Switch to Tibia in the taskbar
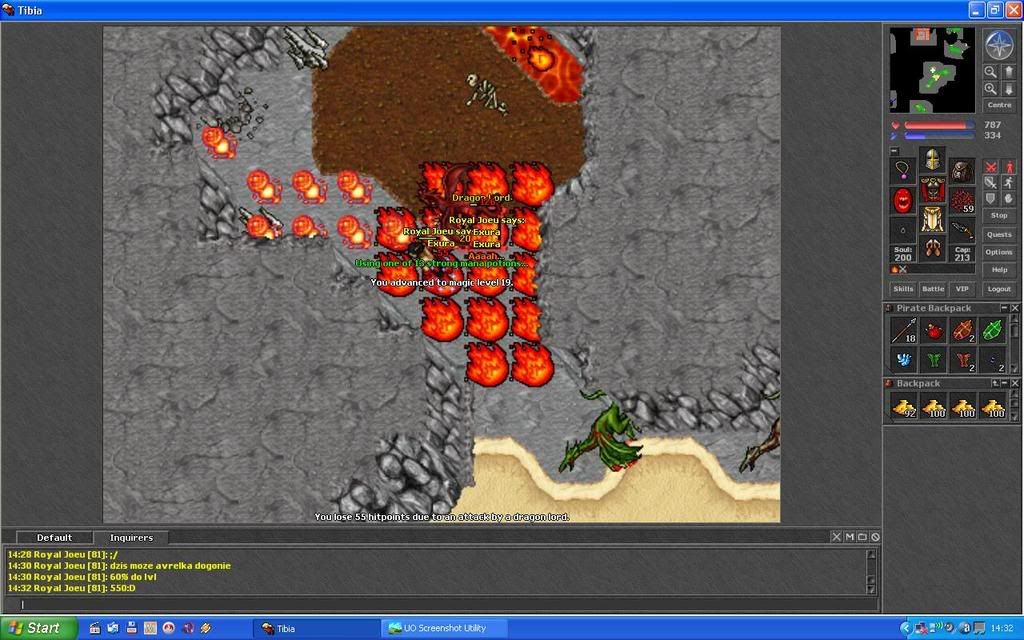The image size is (1024, 640). [x=316, y=628]
